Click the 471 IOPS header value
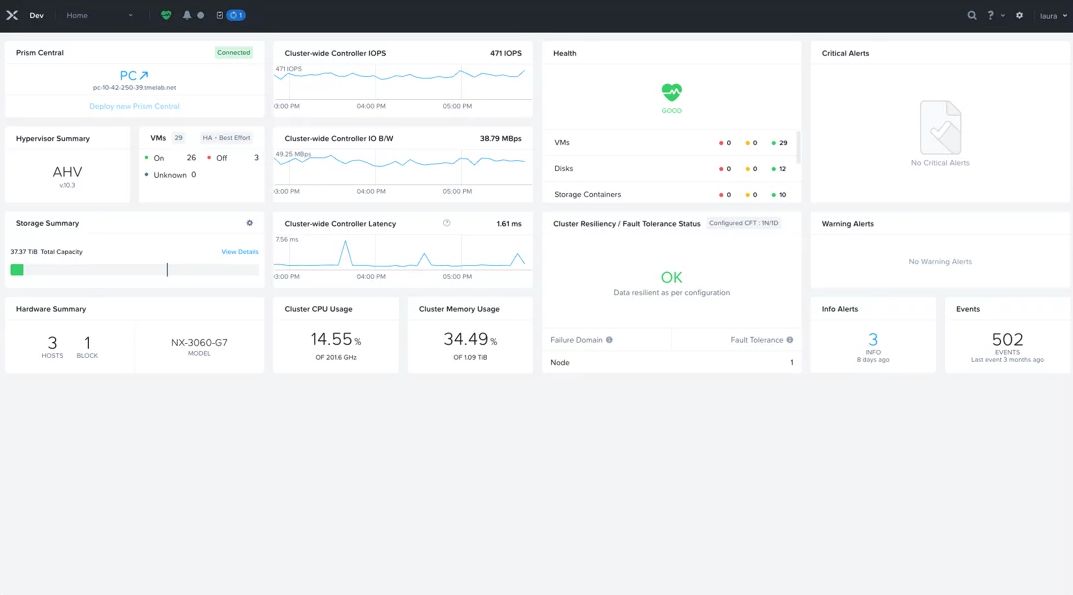 [506, 53]
